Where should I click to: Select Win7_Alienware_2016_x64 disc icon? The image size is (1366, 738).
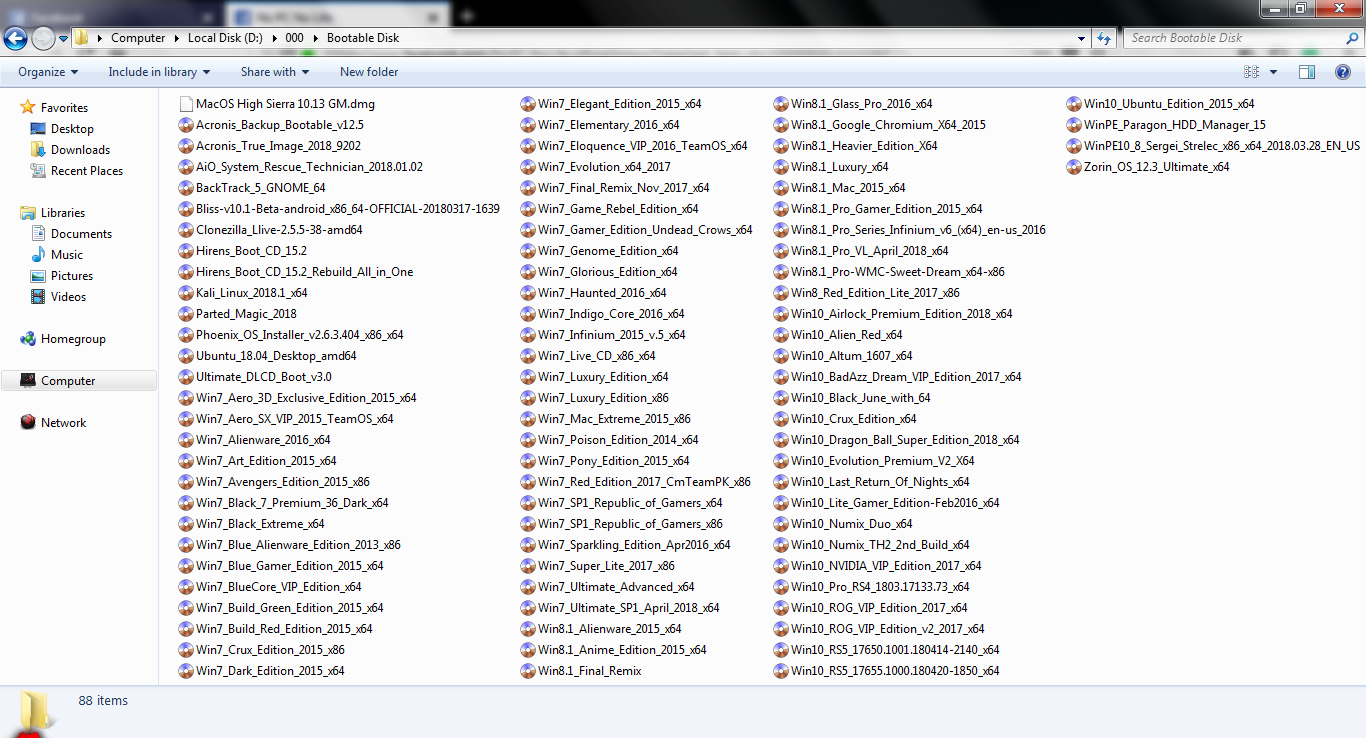pyautogui.click(x=186, y=440)
